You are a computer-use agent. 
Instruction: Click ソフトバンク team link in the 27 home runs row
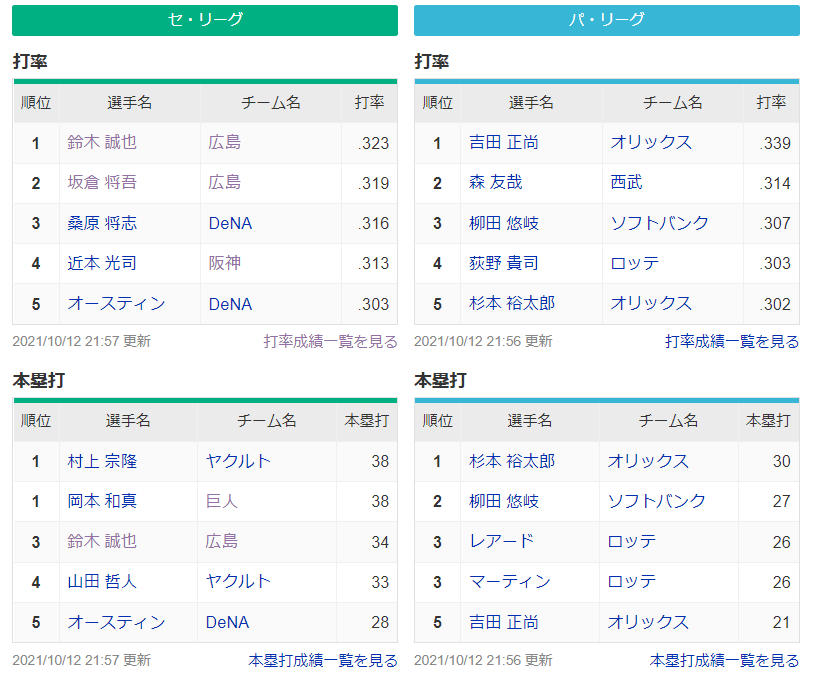point(656,501)
